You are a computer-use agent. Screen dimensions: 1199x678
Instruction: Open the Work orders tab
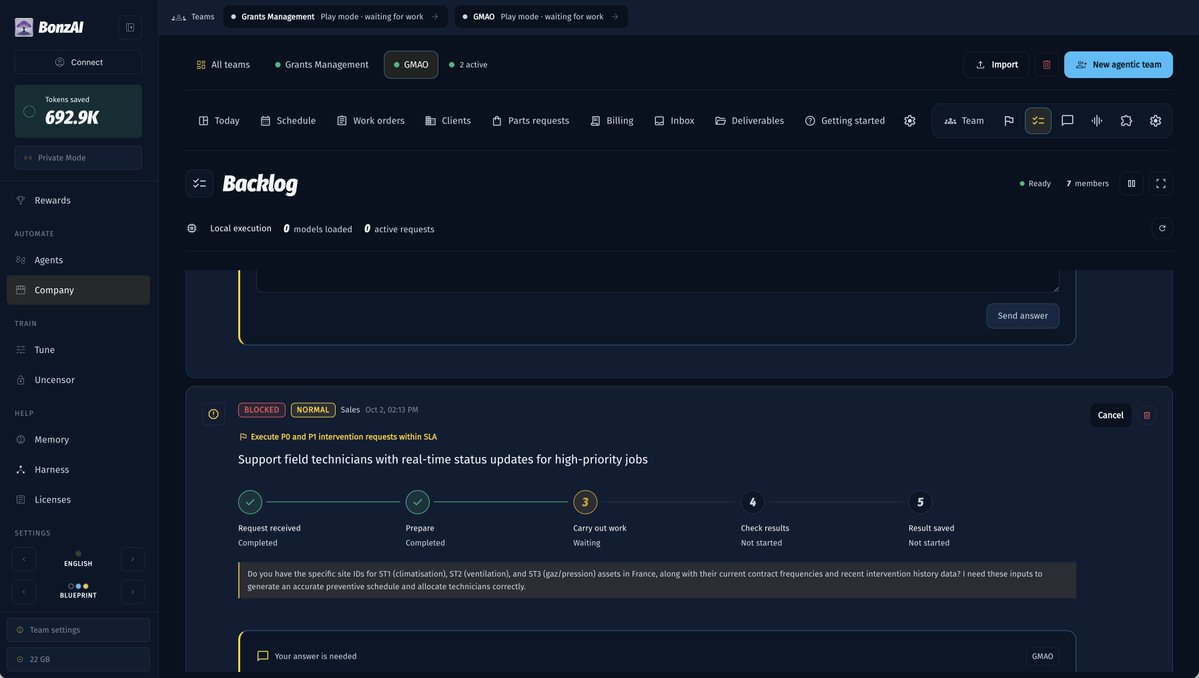pyautogui.click(x=371, y=121)
